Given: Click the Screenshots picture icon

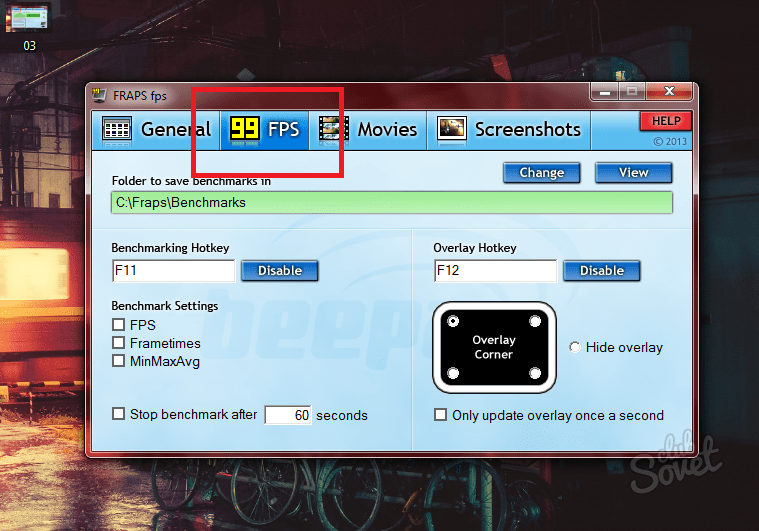Looking at the screenshot, I should pos(452,129).
